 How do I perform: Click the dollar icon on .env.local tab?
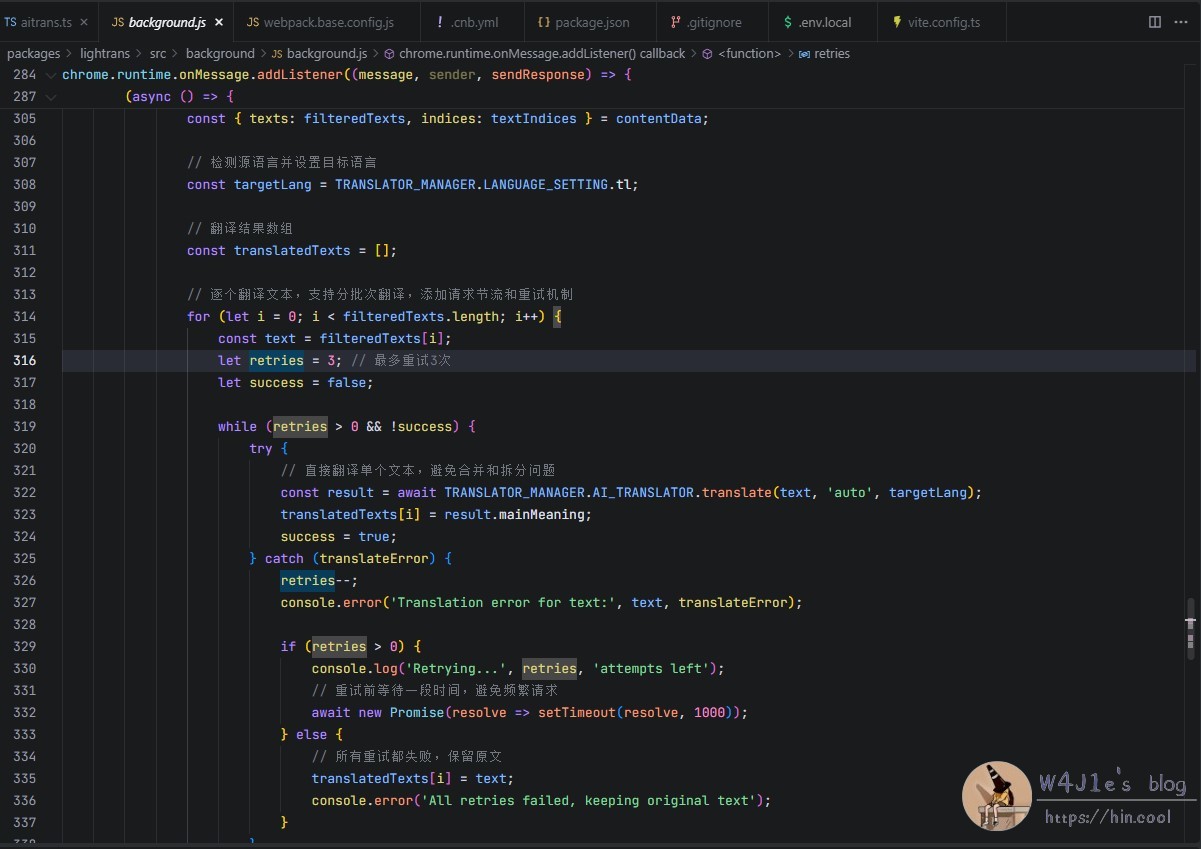click(788, 22)
